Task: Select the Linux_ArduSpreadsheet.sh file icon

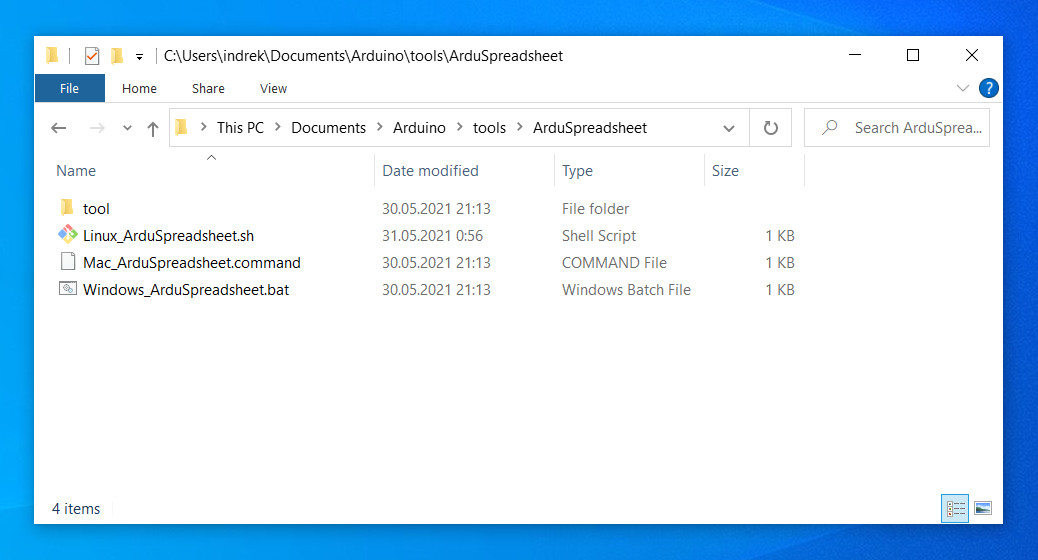Action: coord(68,236)
